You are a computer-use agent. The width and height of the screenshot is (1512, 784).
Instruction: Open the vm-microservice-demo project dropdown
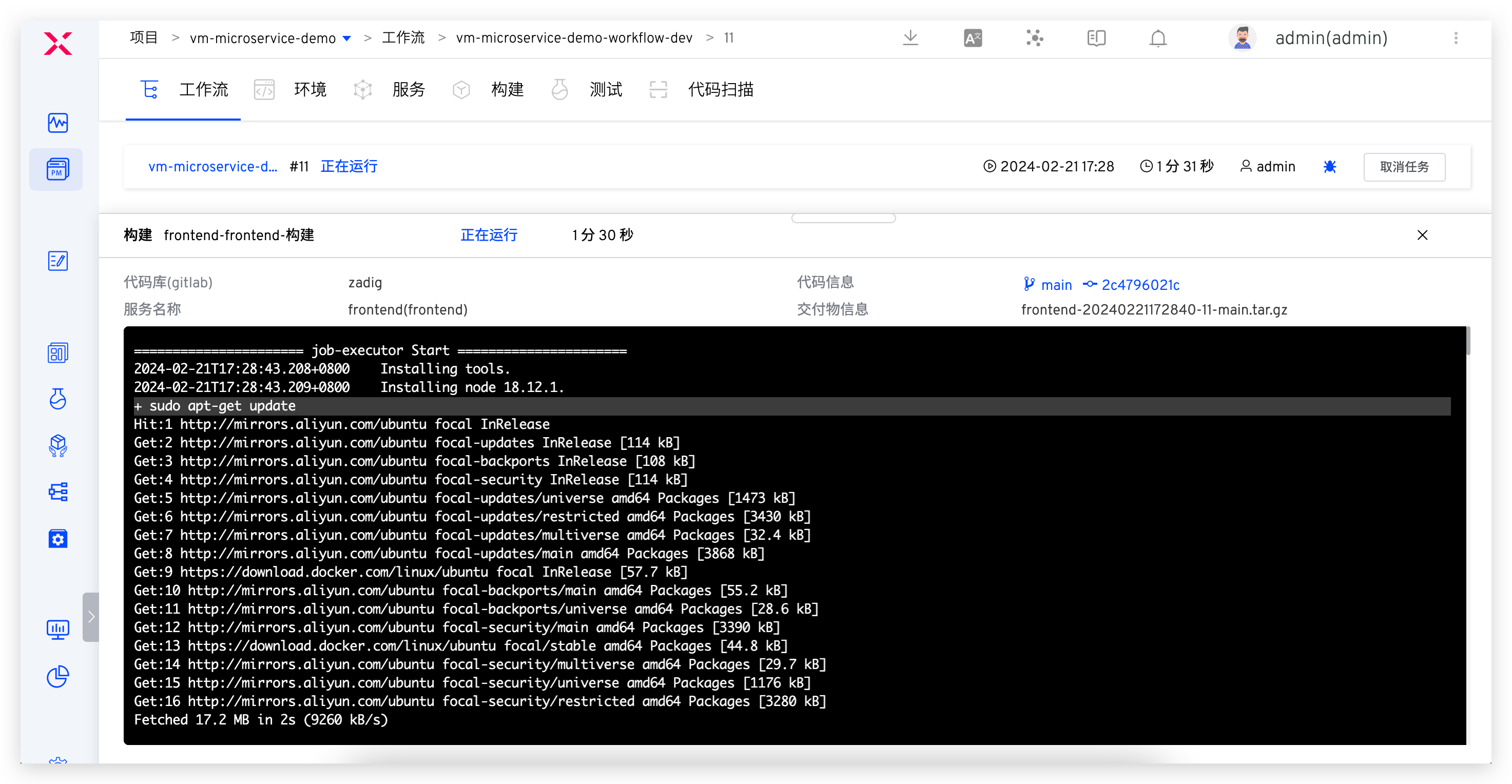tap(347, 38)
